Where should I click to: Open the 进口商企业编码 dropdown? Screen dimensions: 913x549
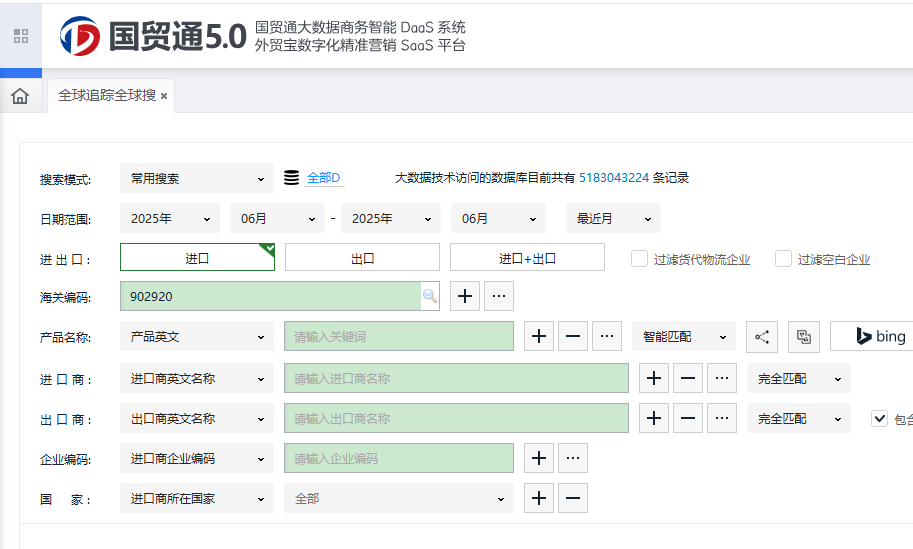(x=197, y=458)
